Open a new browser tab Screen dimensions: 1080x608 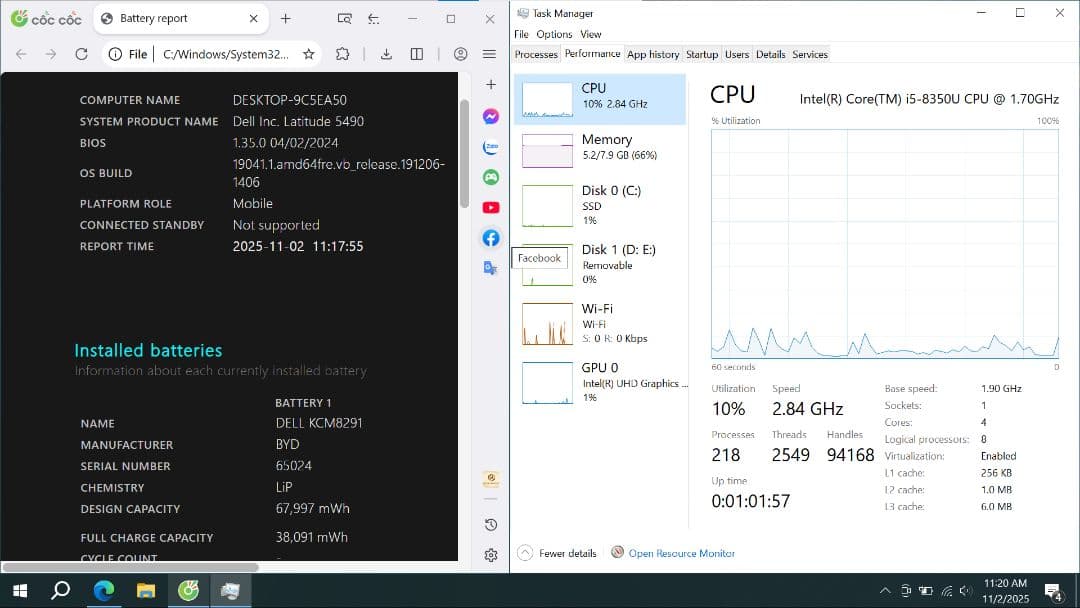[286, 18]
